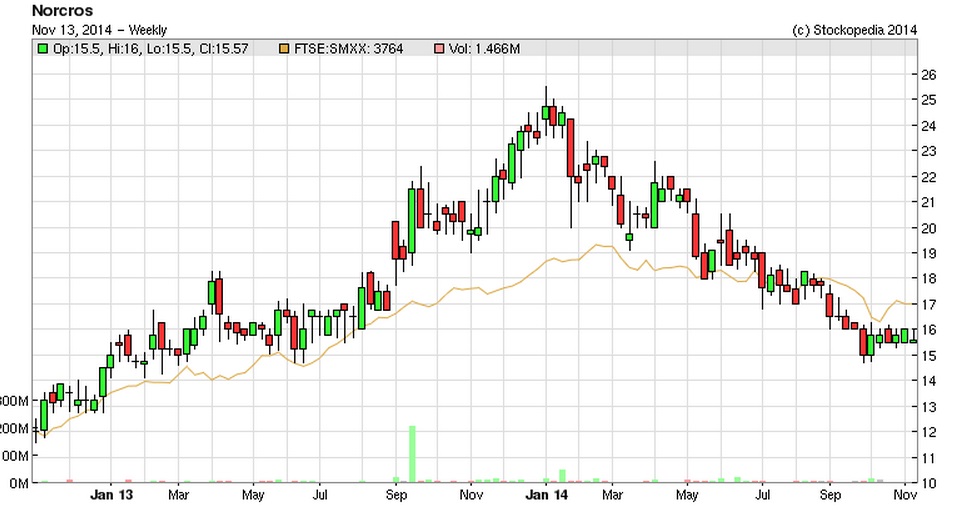
Task: Click the FTSE:SMXX line peak near February 2014
Action: click(598, 246)
